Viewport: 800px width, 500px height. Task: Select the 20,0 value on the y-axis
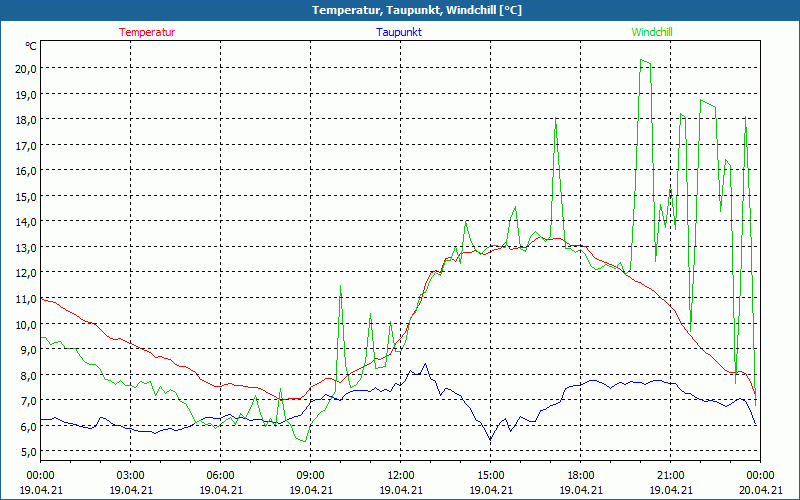click(x=25, y=68)
